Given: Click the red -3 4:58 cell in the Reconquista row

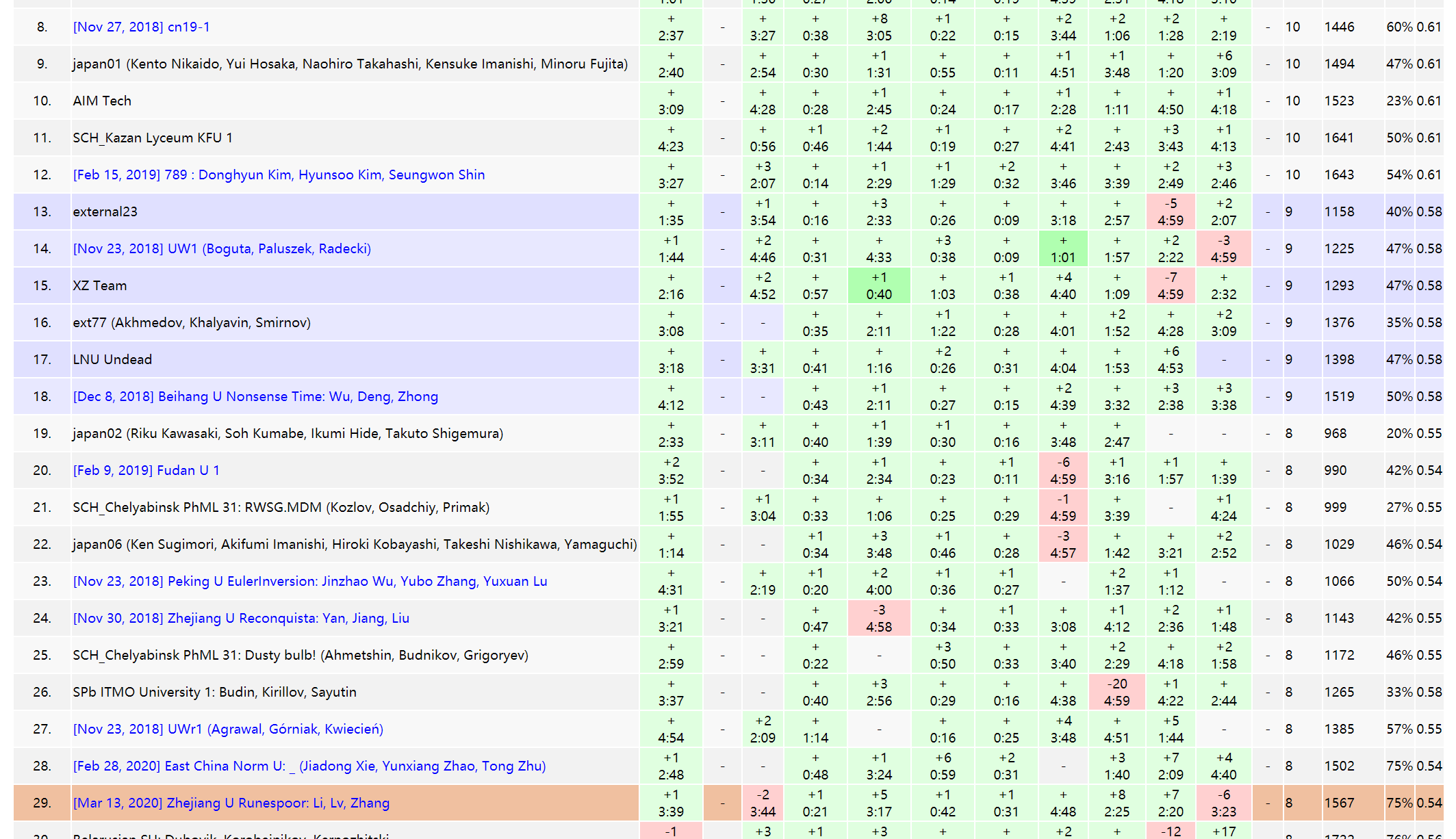Looking at the screenshot, I should point(879,618).
